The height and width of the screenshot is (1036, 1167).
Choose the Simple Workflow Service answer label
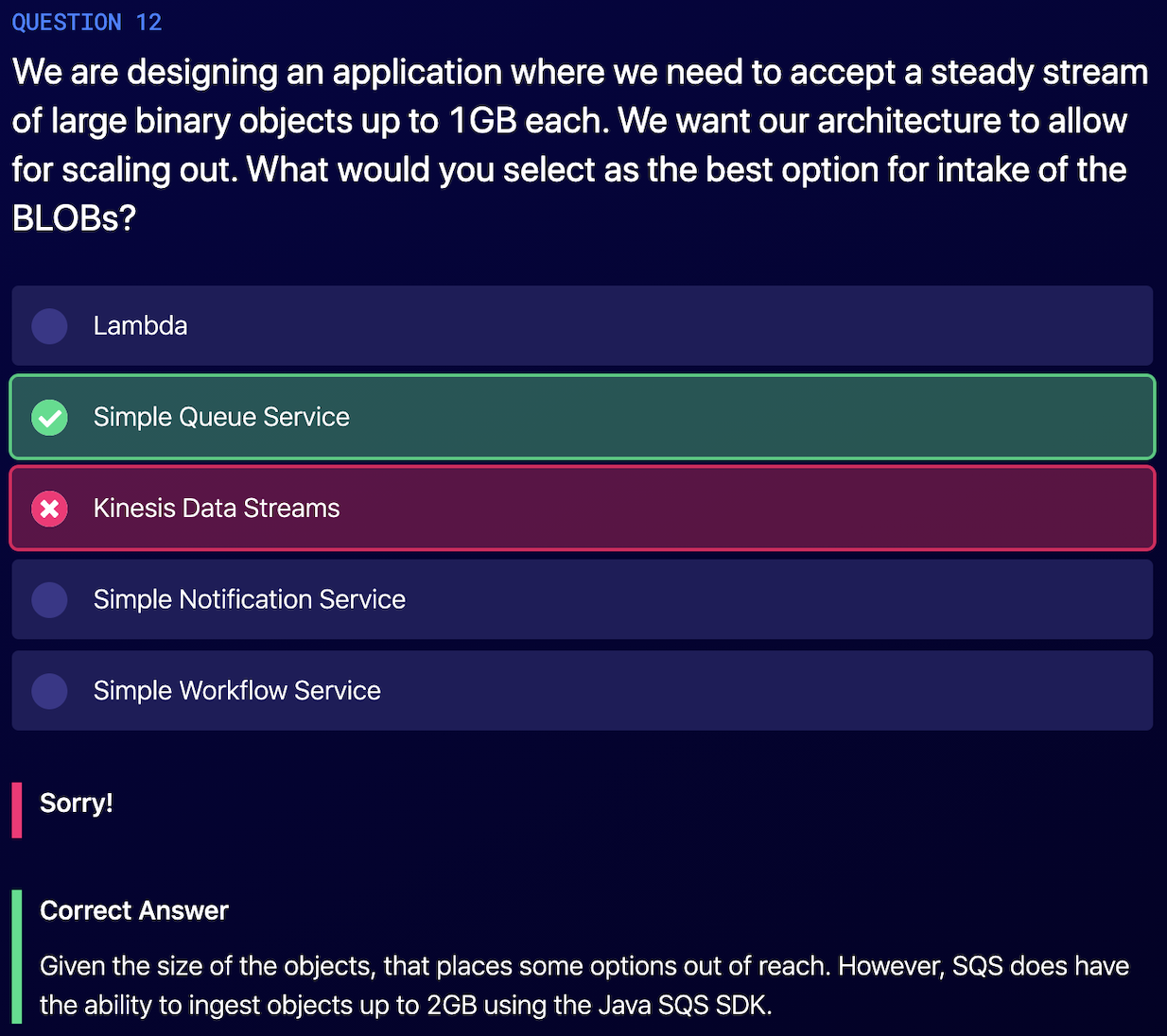[237, 691]
